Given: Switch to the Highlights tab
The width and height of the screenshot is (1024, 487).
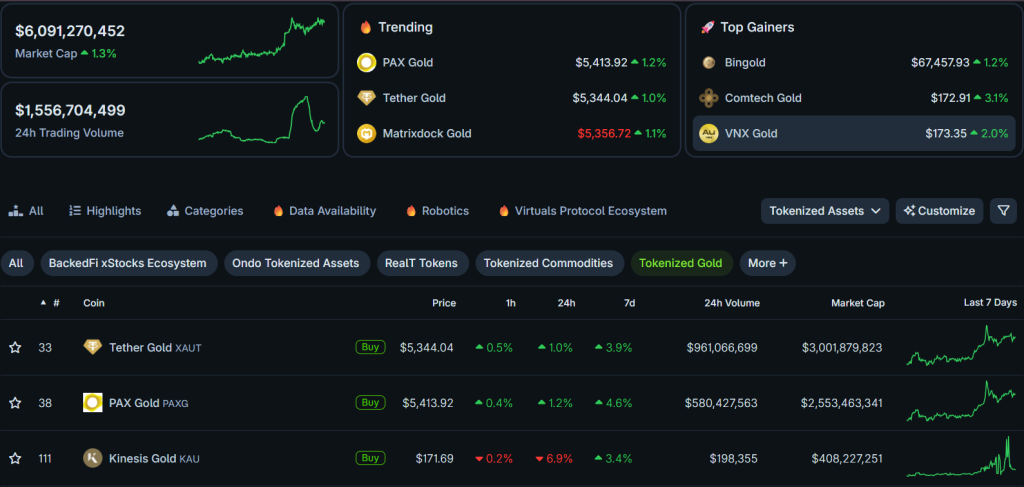Looking at the screenshot, I should (x=105, y=211).
